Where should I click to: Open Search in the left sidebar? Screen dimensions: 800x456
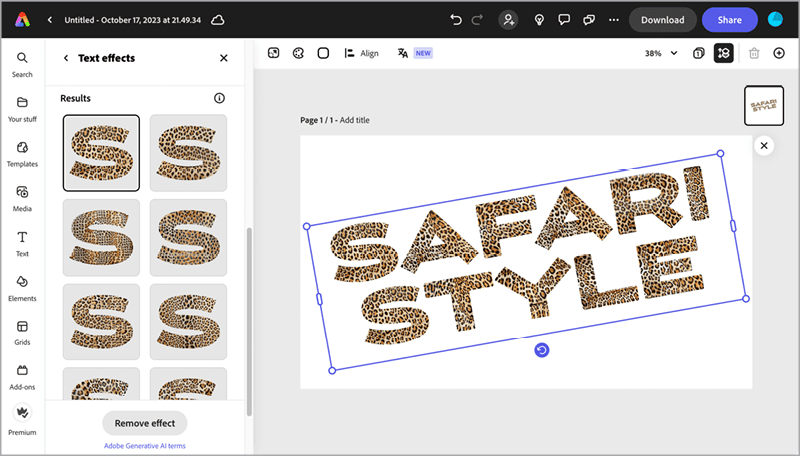click(x=22, y=65)
